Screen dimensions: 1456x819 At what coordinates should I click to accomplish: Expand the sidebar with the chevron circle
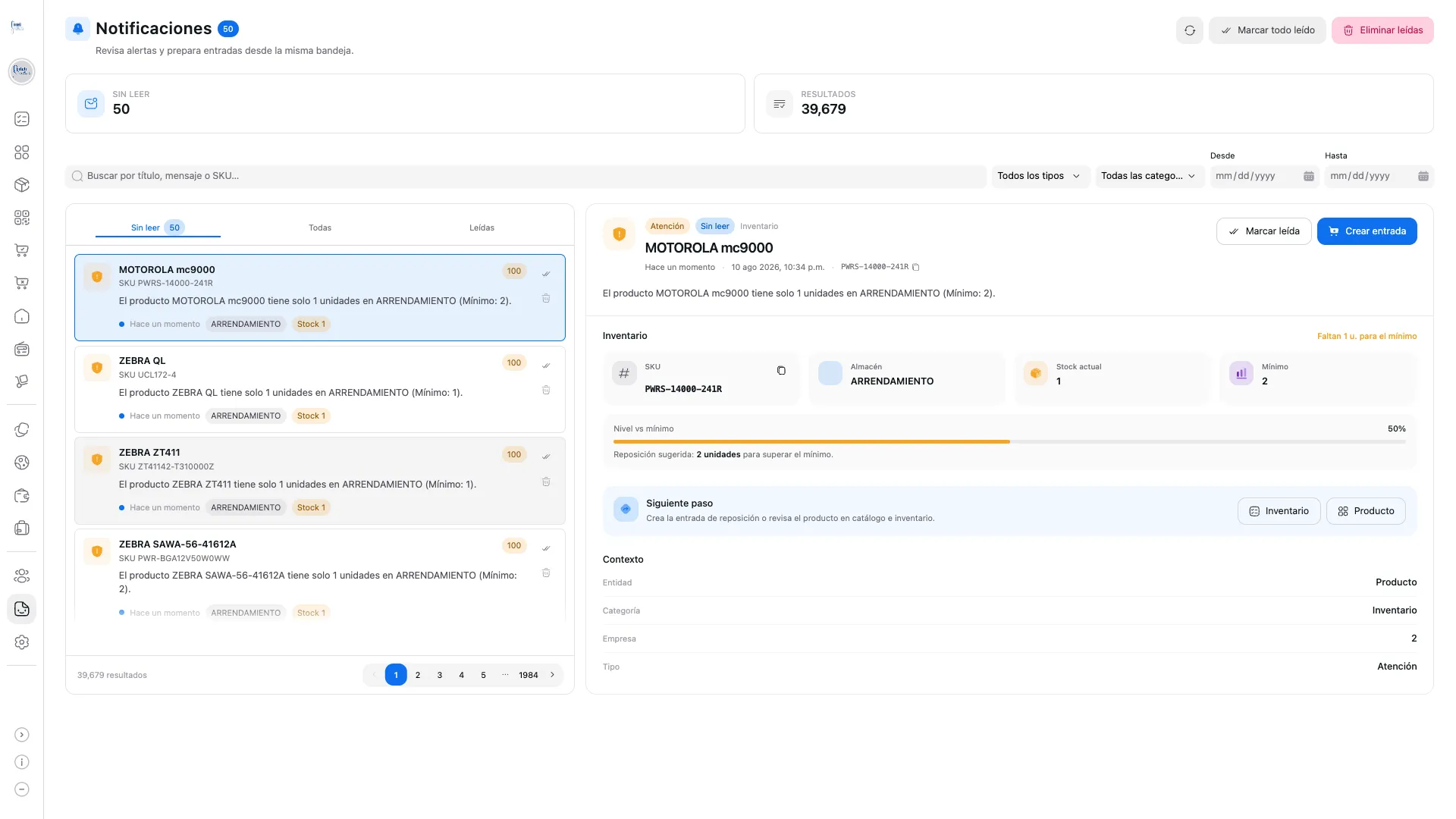[22, 735]
